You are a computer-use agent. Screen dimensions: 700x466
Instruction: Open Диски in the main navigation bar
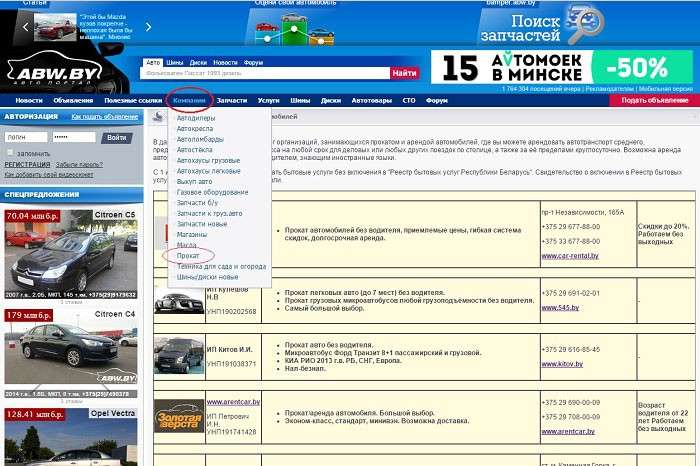click(x=331, y=100)
